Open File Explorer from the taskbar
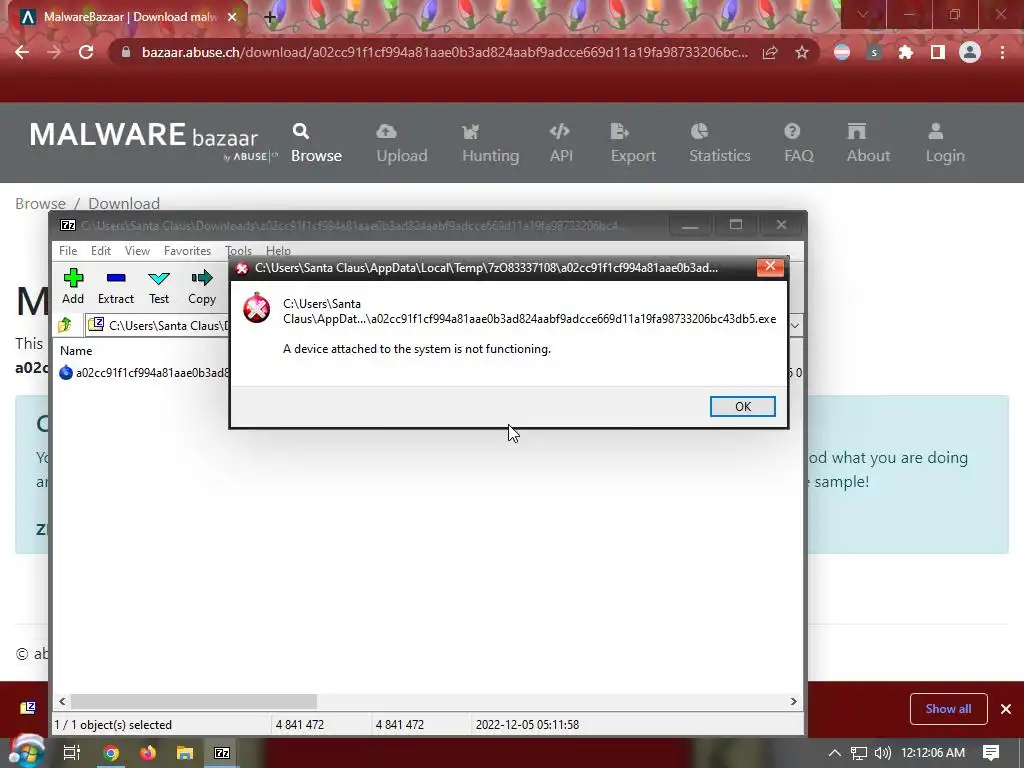This screenshot has width=1024, height=768. pyautogui.click(x=185, y=753)
